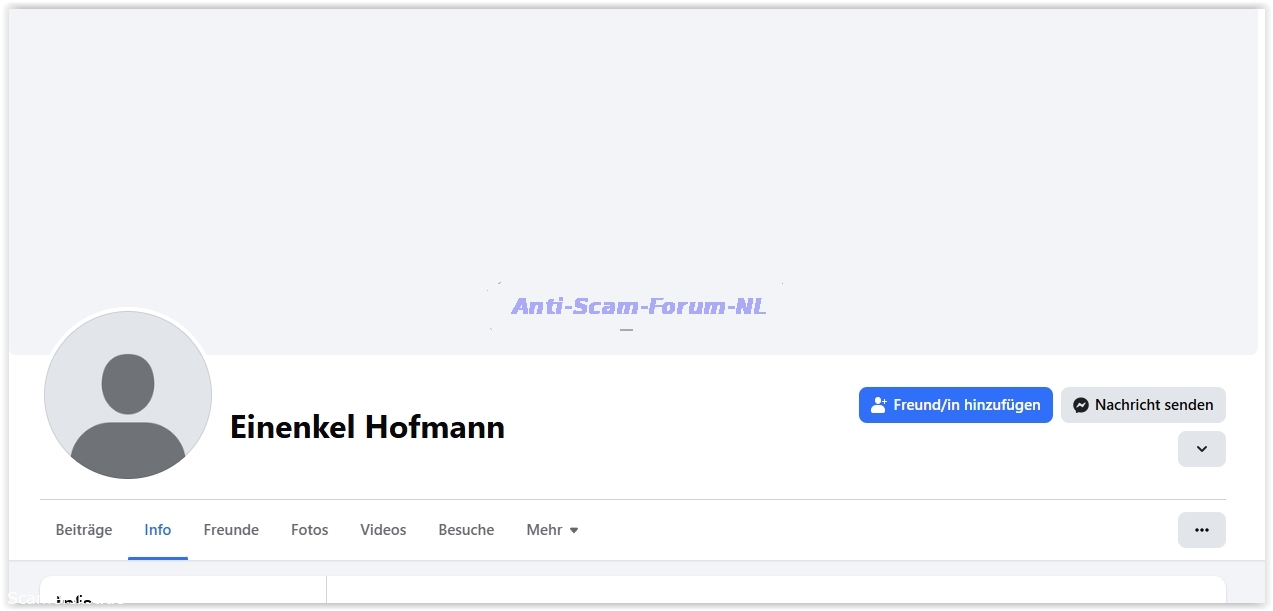Expand the chevron button below Nachricht senden
The width and height of the screenshot is (1273, 611).
[x=1201, y=449]
